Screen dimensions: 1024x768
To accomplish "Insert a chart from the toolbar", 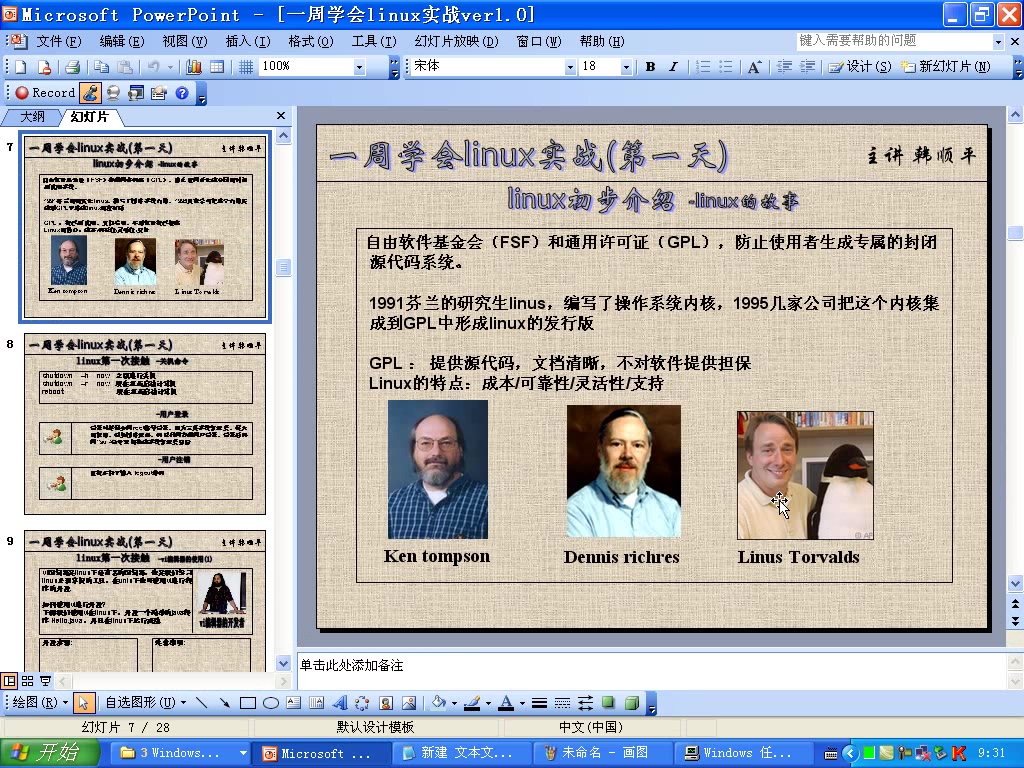I will pyautogui.click(x=194, y=67).
